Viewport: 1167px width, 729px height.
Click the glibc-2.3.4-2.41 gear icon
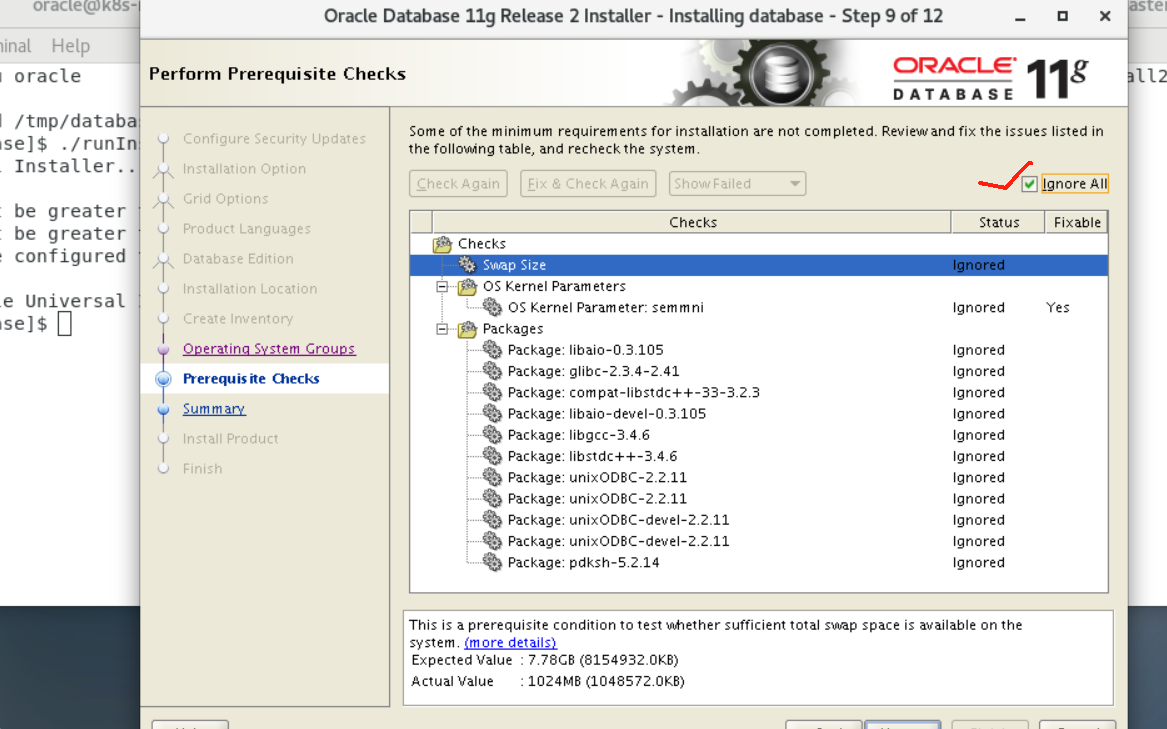point(492,371)
